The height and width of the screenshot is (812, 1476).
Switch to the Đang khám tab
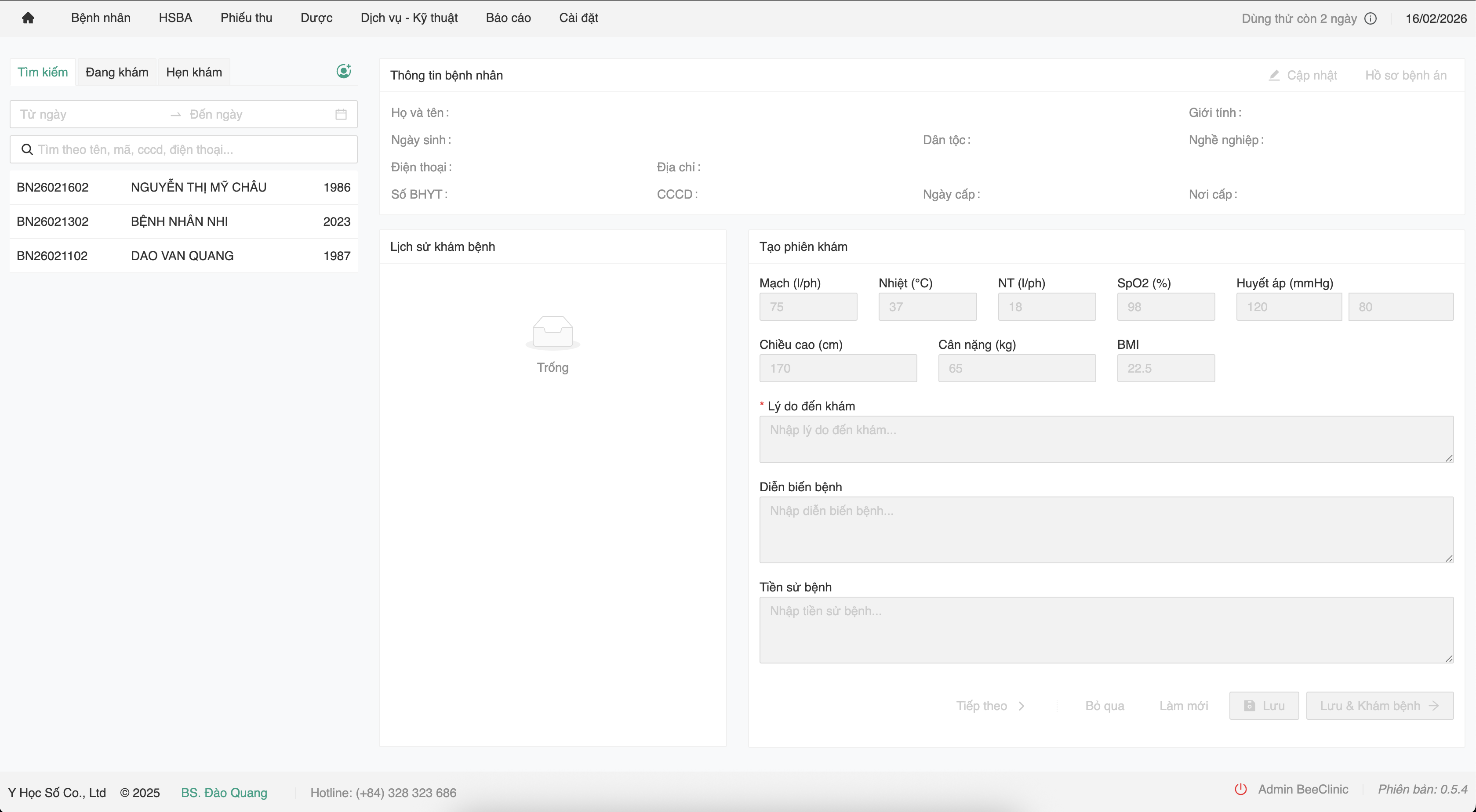click(x=117, y=72)
